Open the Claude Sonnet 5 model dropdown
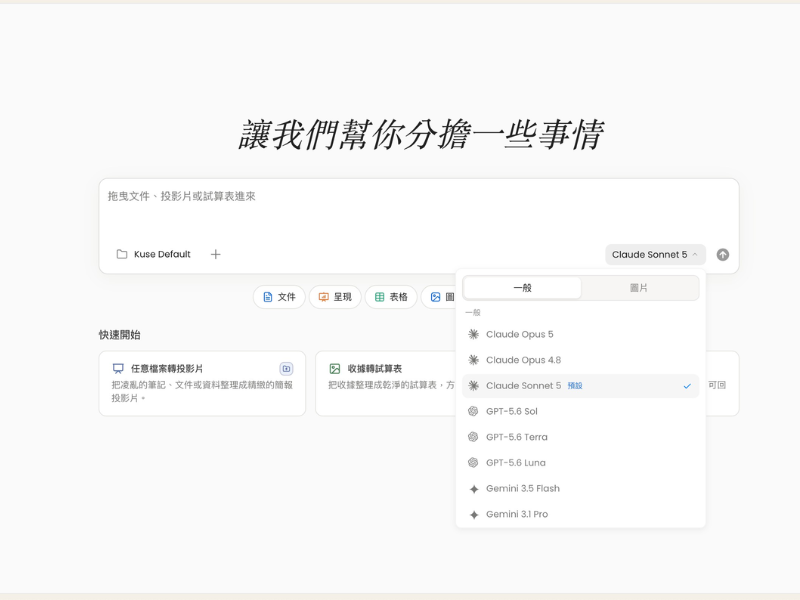This screenshot has width=800, height=600. point(655,255)
